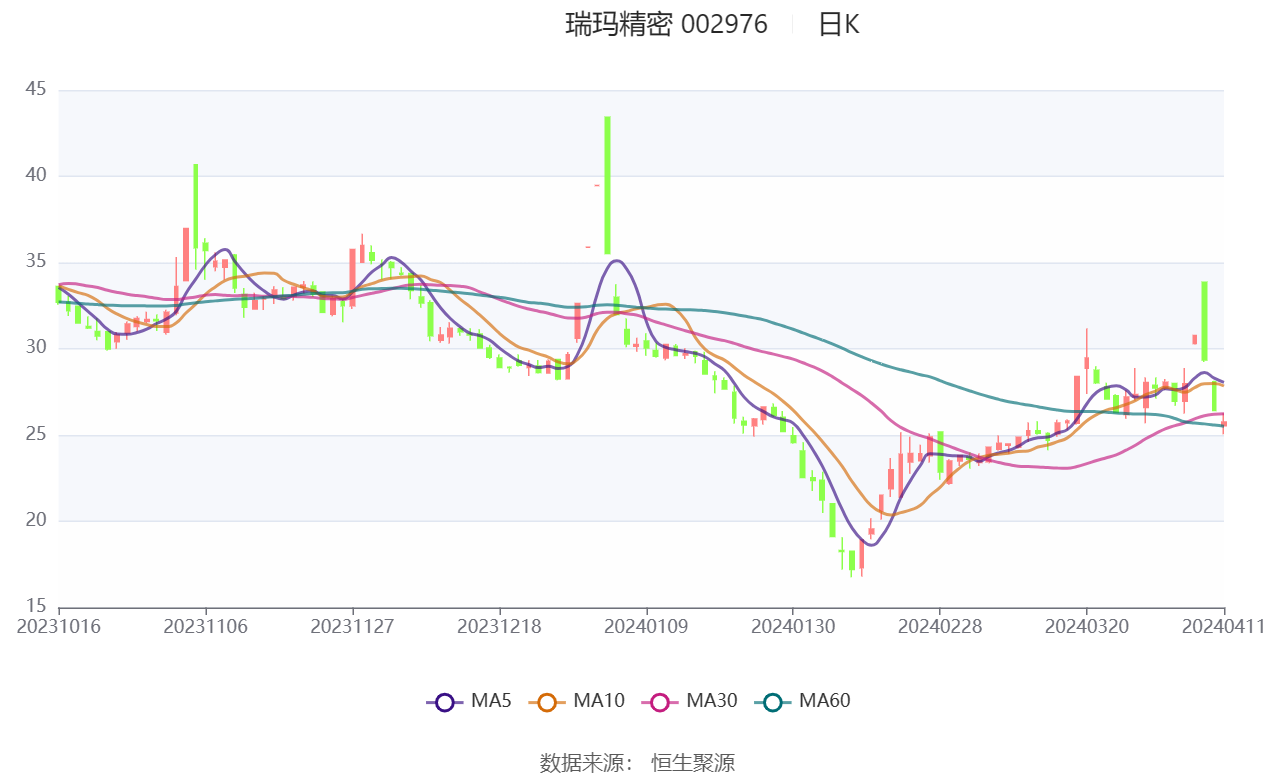This screenshot has width=1275, height=775.
Task: Click the 20240411 x-axis date label
Action: click(1223, 626)
